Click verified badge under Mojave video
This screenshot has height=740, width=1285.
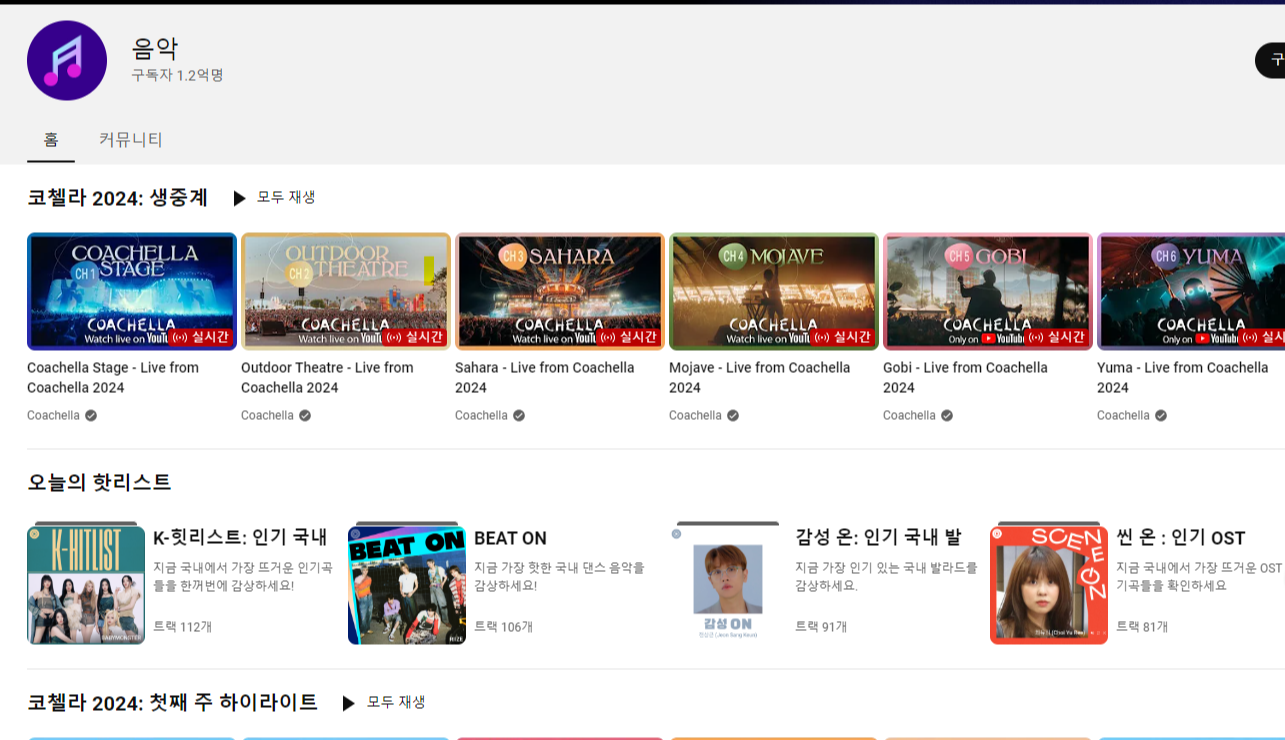tap(733, 415)
